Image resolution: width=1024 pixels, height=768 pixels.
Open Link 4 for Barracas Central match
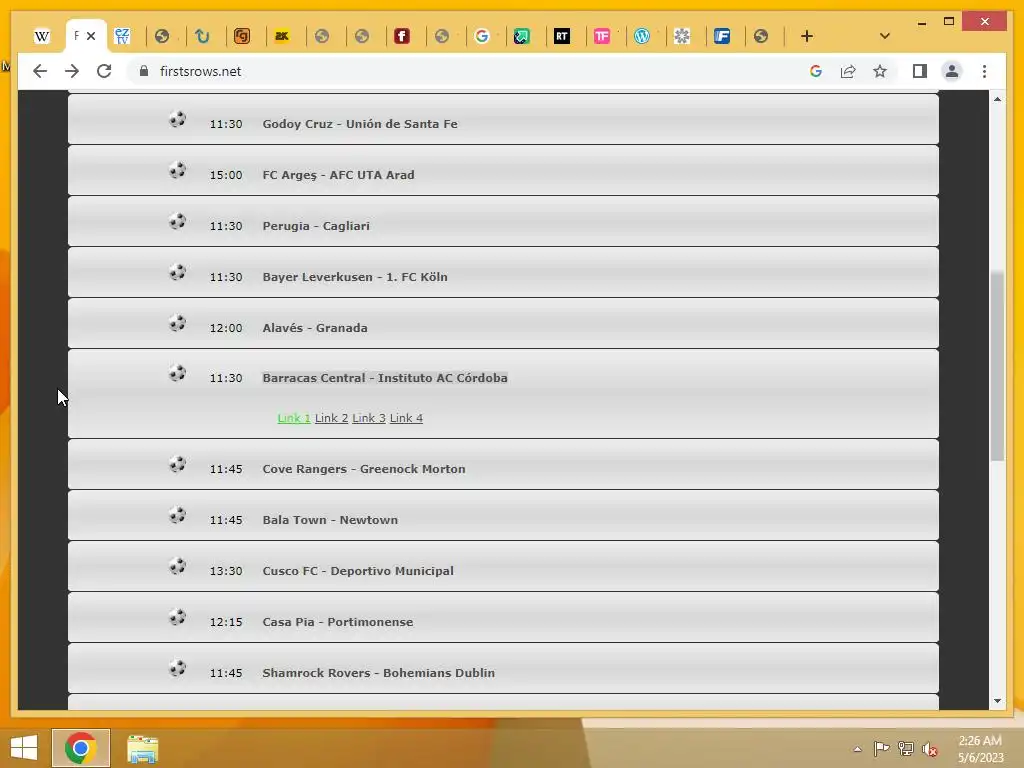(x=406, y=418)
